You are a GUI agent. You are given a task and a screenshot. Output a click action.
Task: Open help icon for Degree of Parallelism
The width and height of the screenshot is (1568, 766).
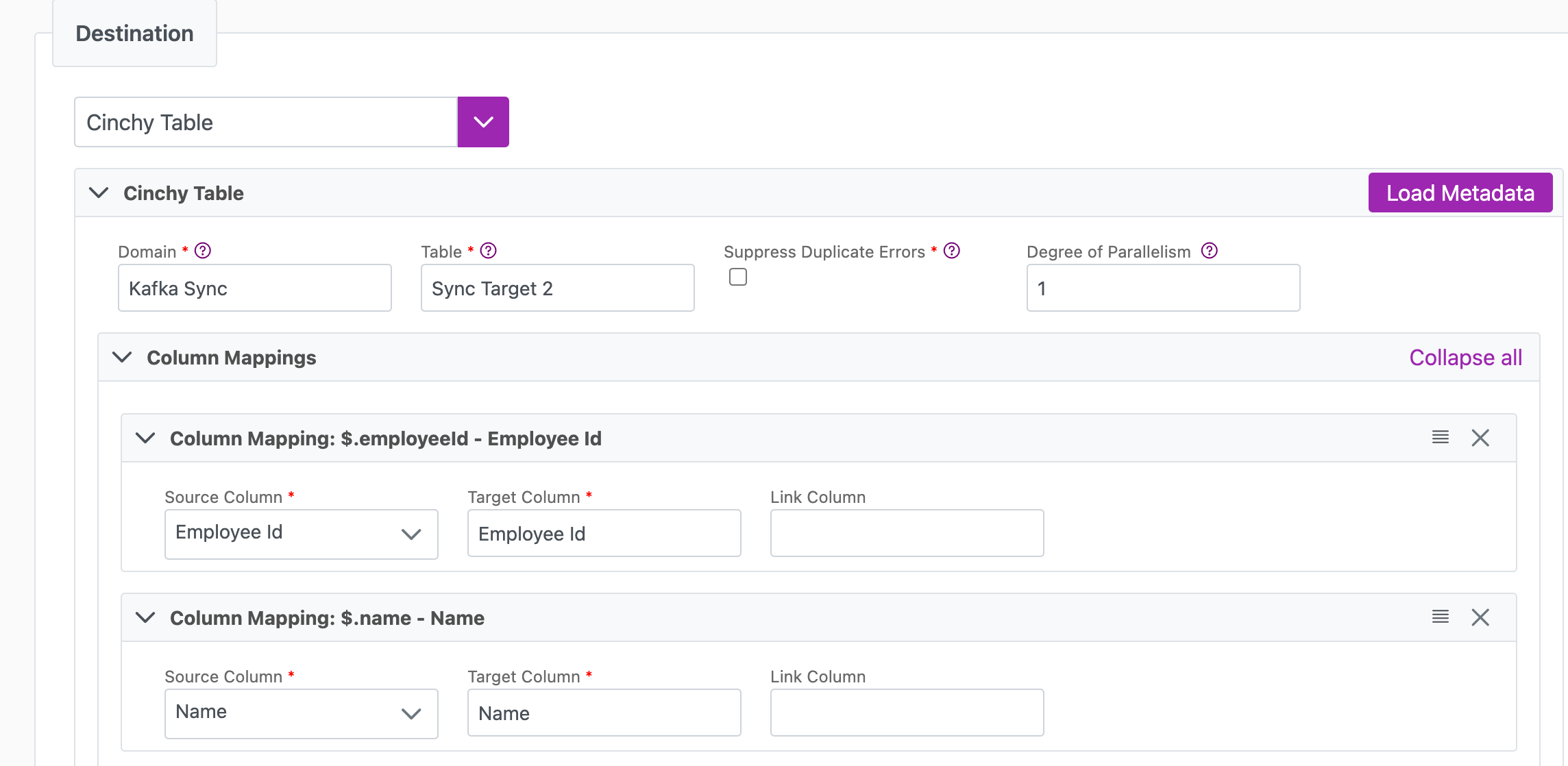click(1210, 251)
